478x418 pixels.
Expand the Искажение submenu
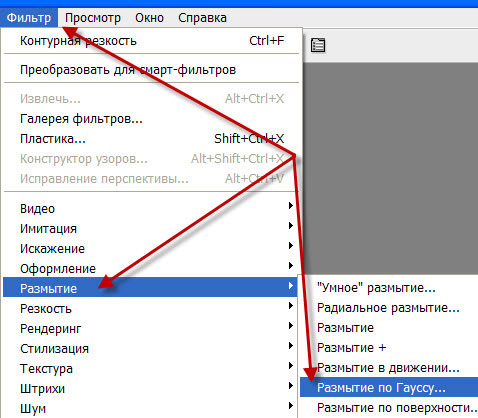[x=150, y=249]
